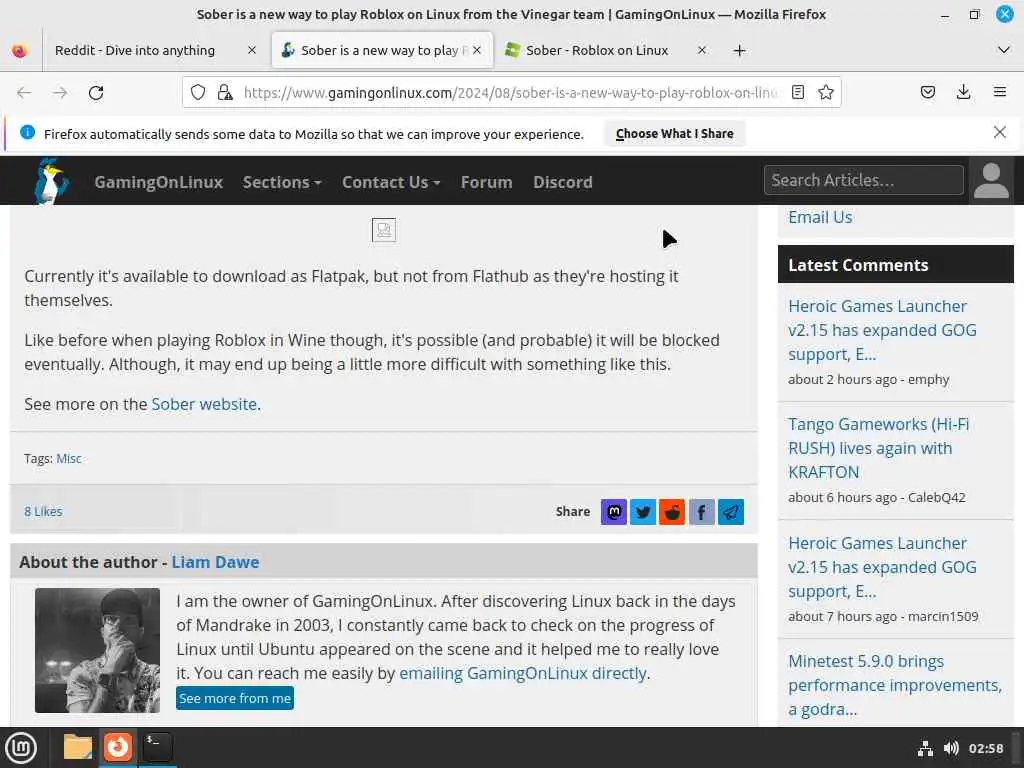The width and height of the screenshot is (1024, 768).
Task: Click the Choose What I Share button
Action: point(675,134)
